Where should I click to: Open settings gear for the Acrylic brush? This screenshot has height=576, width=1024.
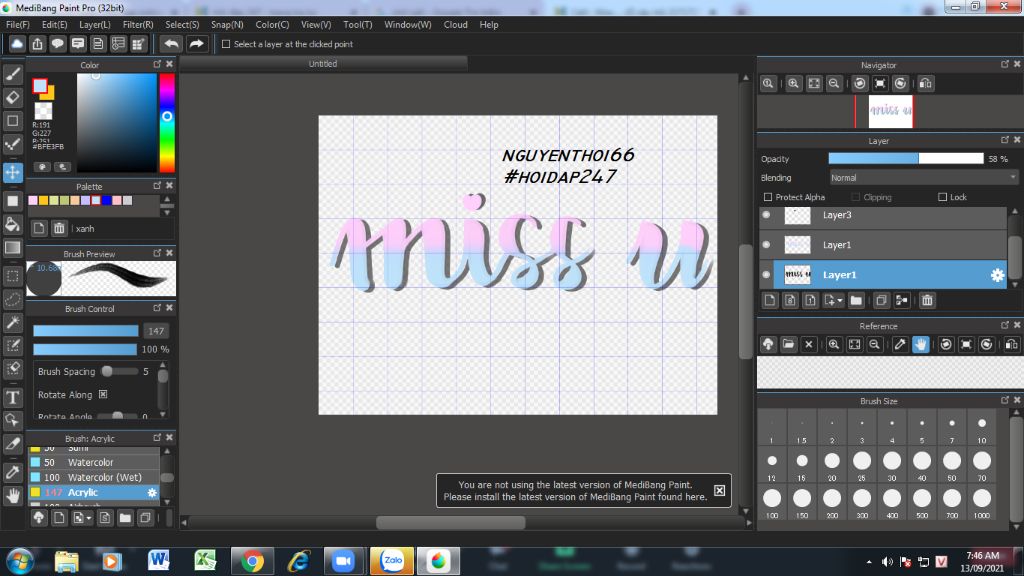coord(152,492)
